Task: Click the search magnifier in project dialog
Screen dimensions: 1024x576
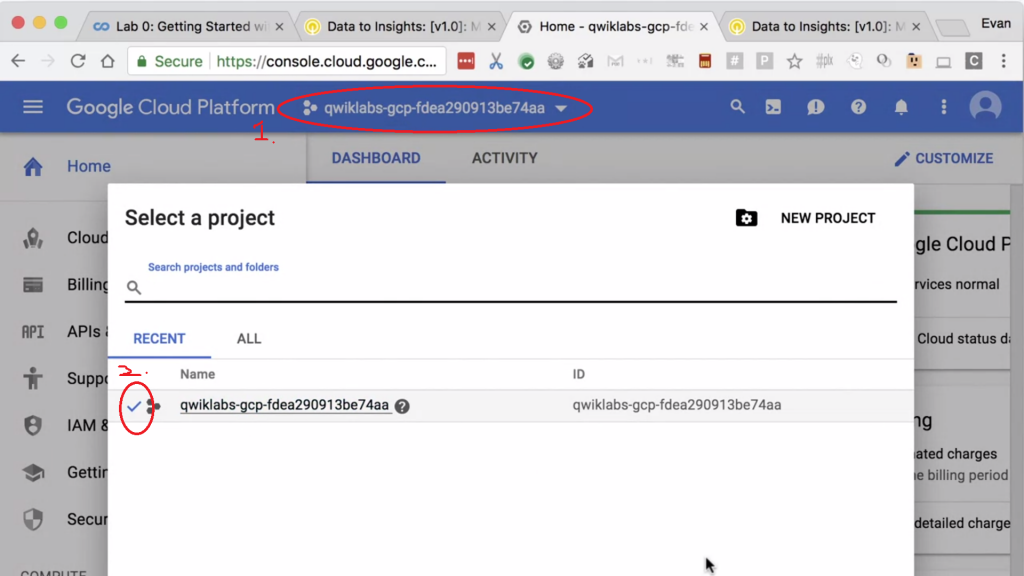Action: [134, 287]
